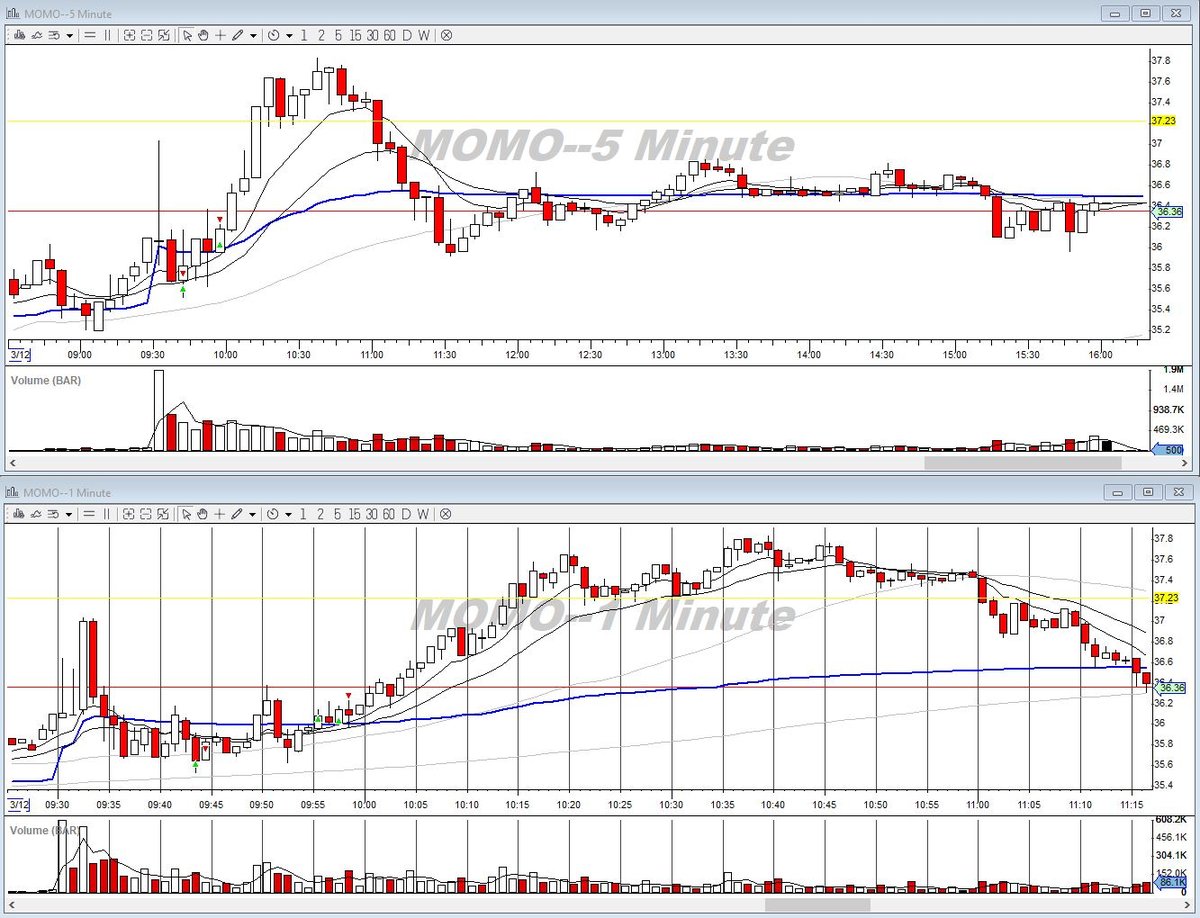Select horizontal line tool in 5 Minute chart

(90, 35)
